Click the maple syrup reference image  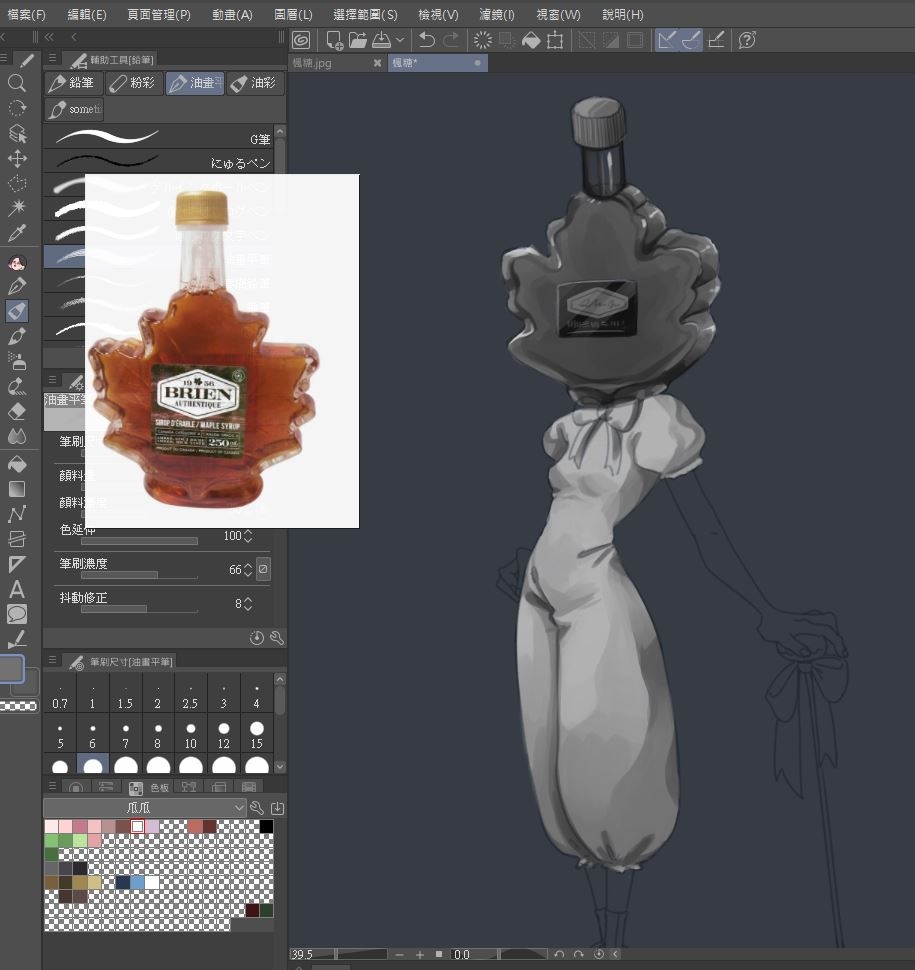pos(221,351)
